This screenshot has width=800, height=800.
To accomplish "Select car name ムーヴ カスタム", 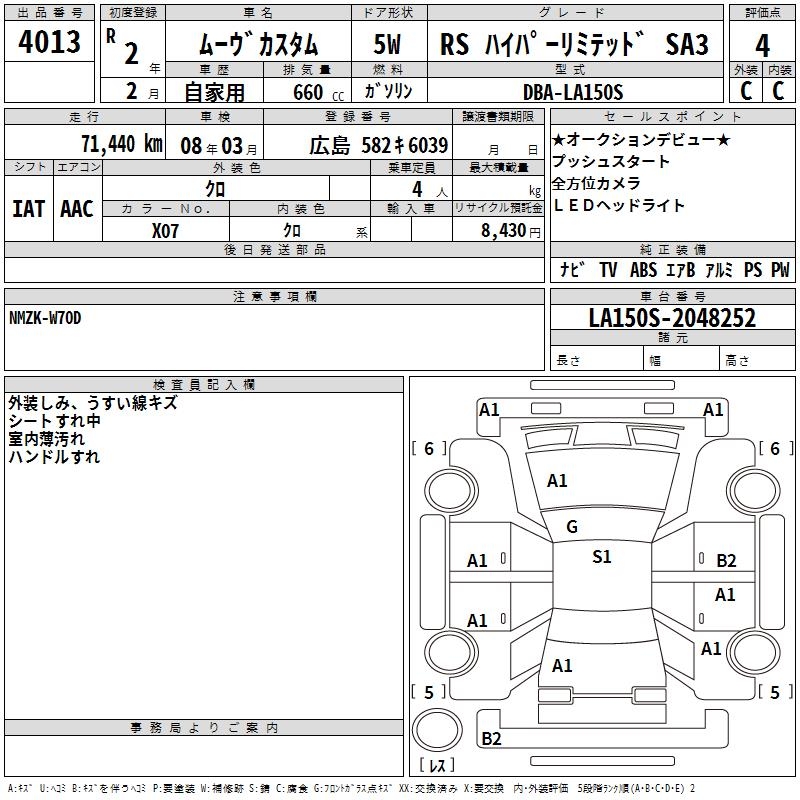I will (258, 43).
